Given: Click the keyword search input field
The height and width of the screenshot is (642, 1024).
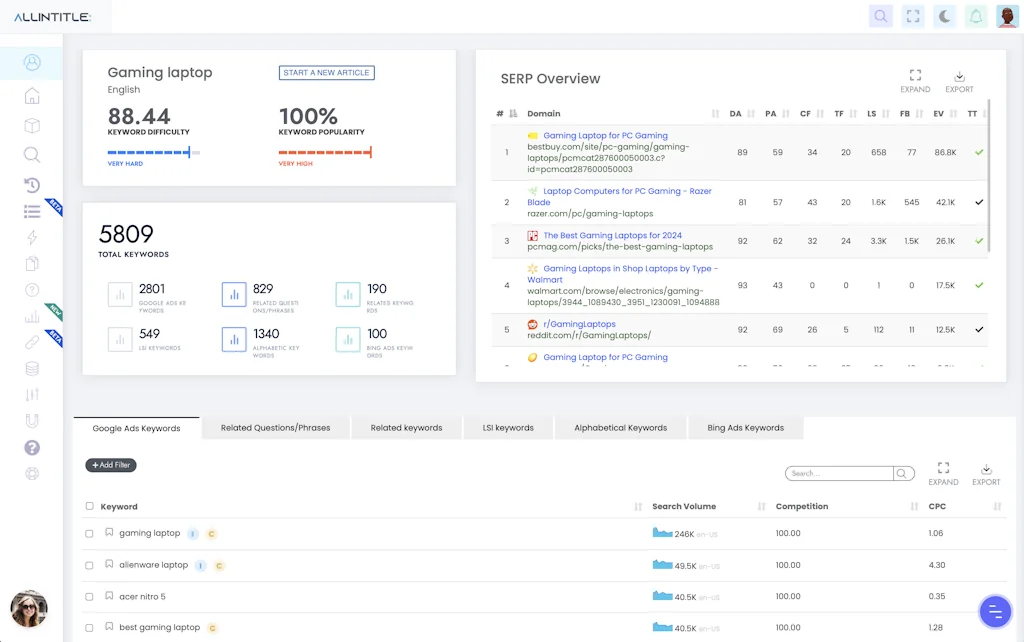Looking at the screenshot, I should [x=840, y=474].
